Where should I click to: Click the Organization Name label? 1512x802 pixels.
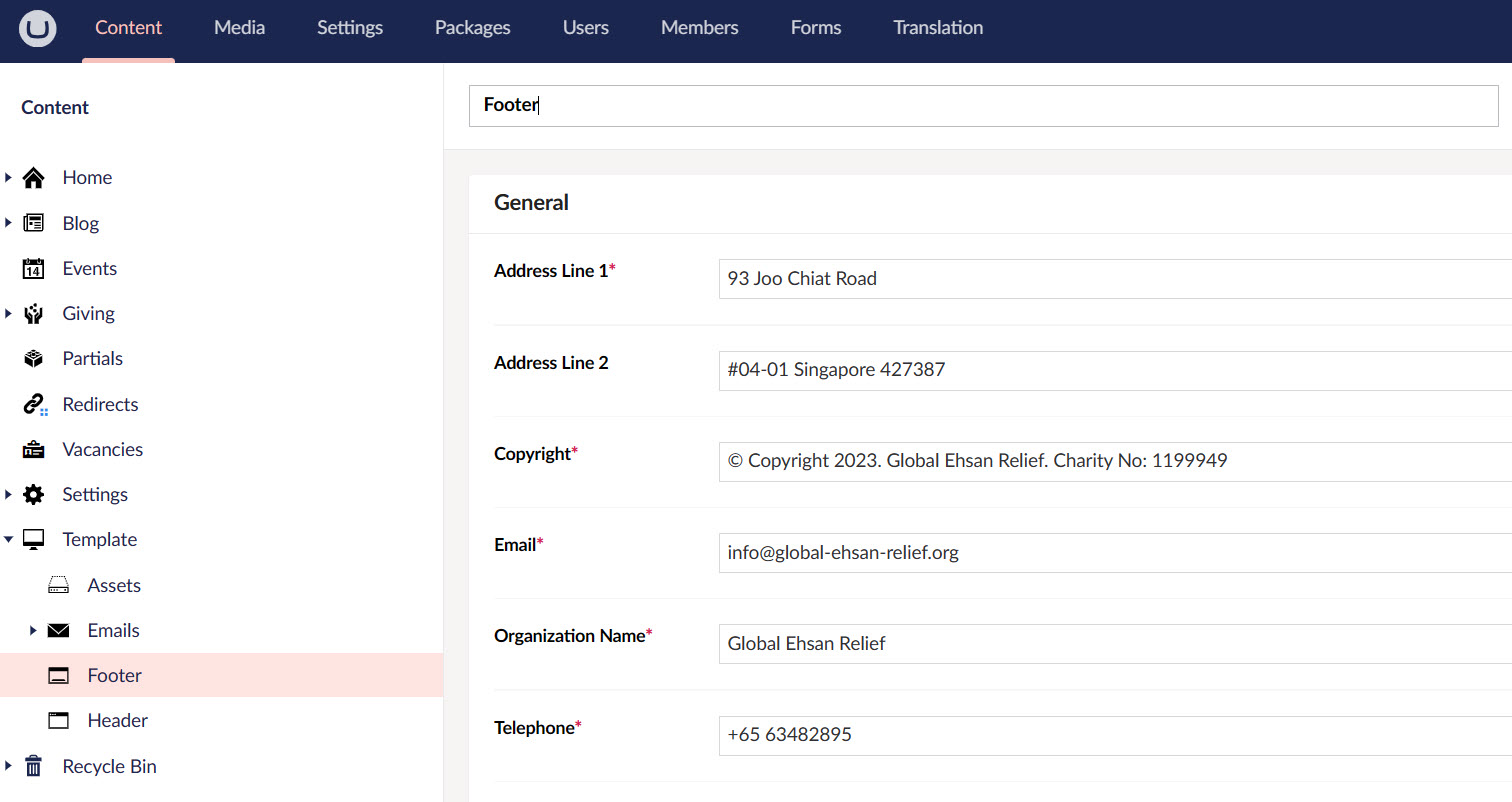[x=570, y=636]
